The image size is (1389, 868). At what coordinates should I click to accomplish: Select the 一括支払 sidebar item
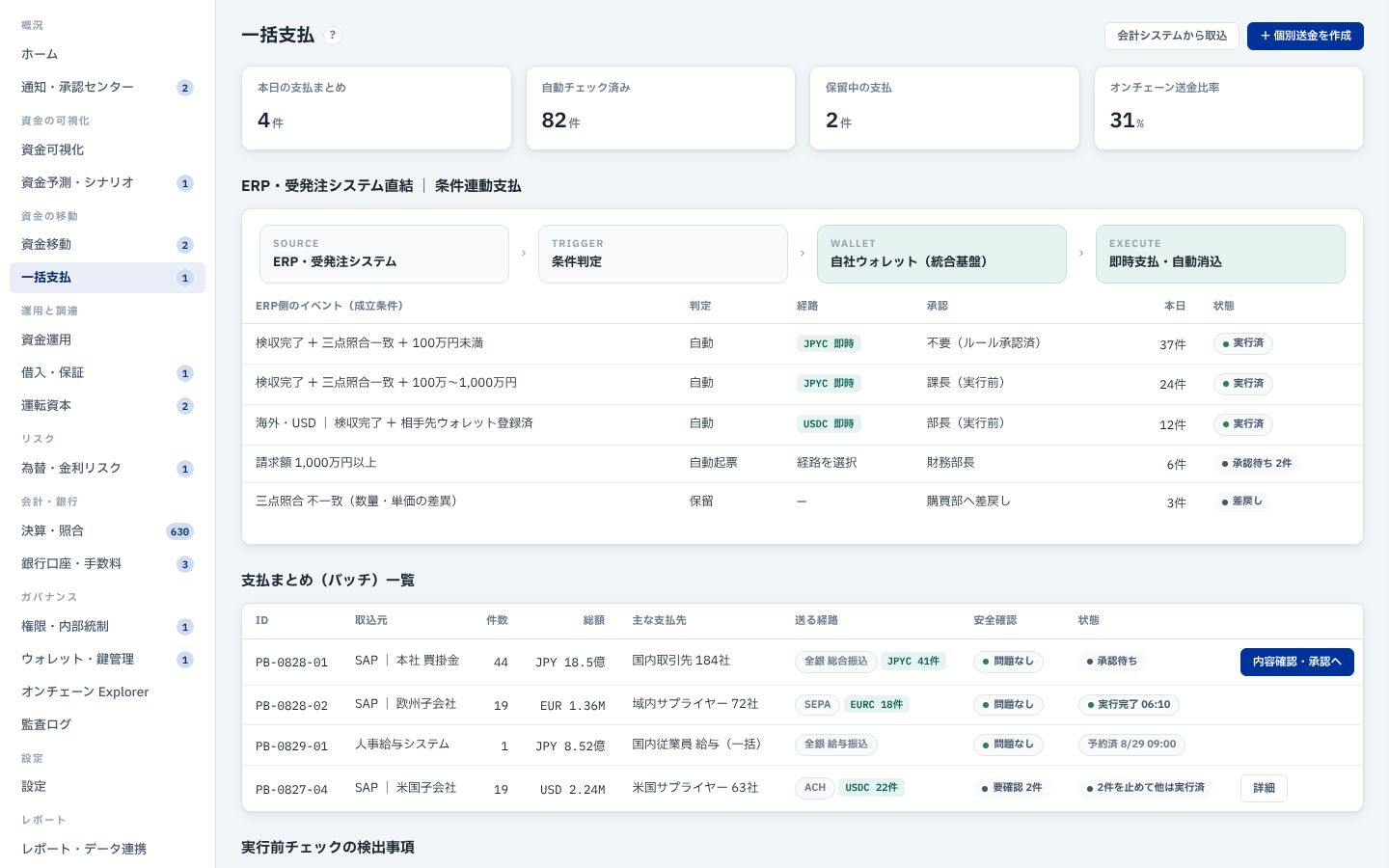(107, 277)
